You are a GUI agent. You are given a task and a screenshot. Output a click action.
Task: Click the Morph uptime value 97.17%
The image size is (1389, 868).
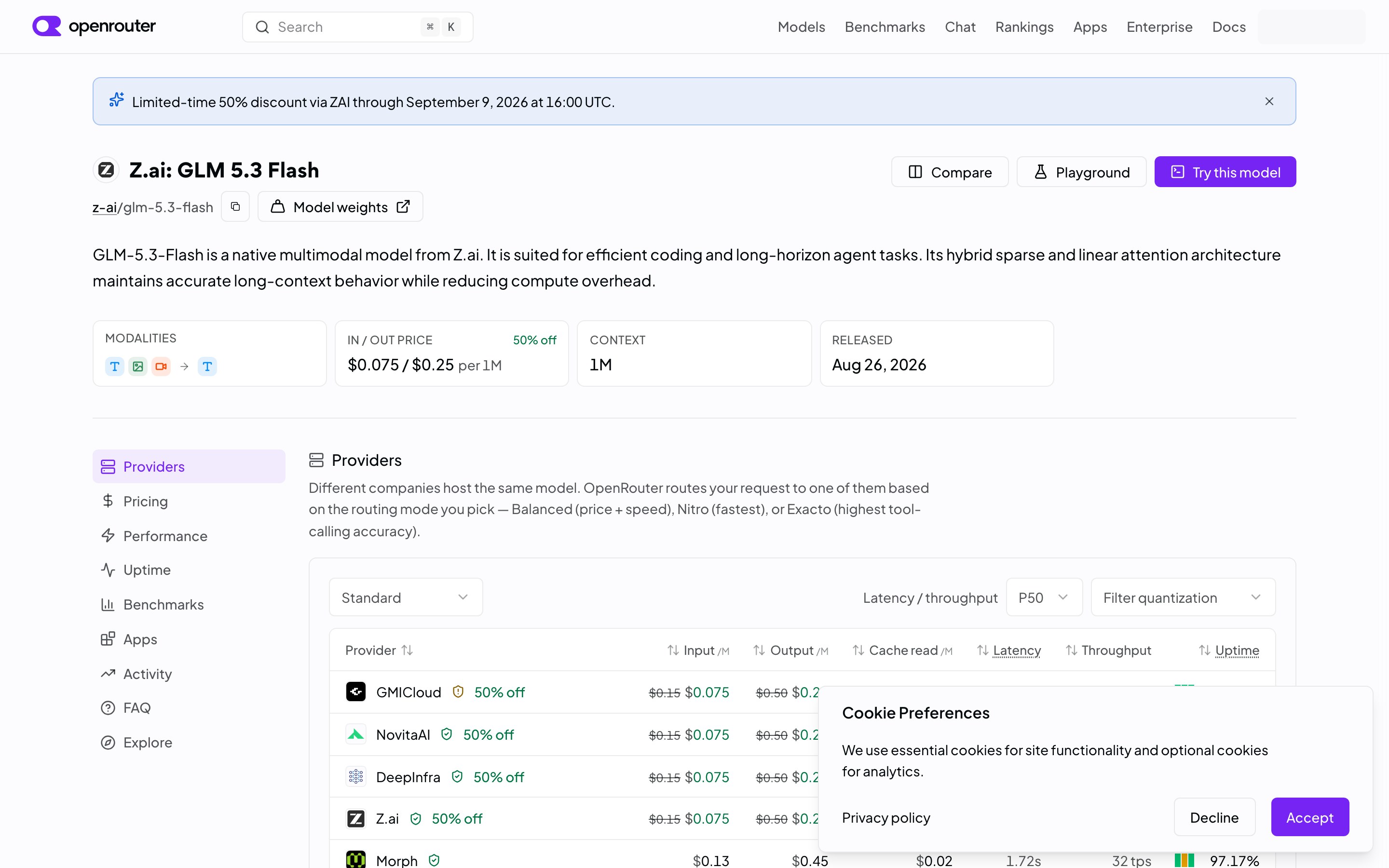(x=1235, y=861)
